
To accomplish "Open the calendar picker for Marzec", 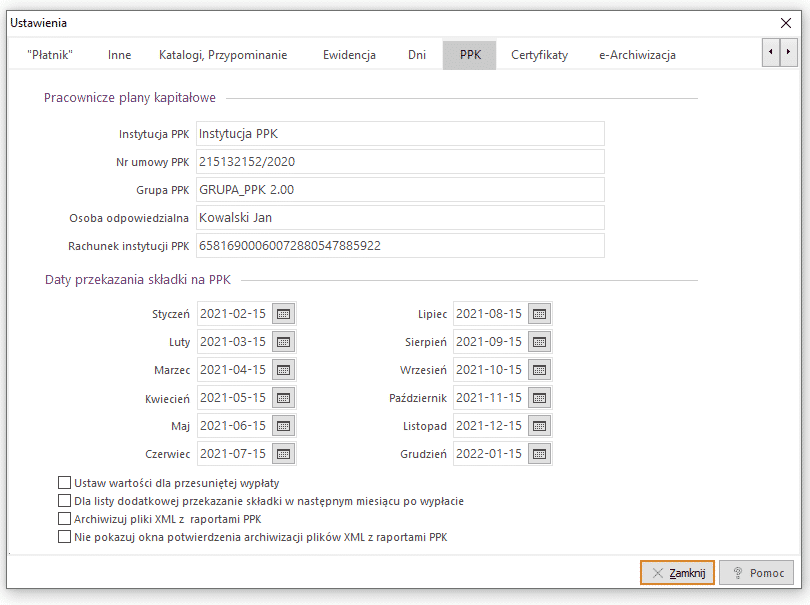I will pyautogui.click(x=283, y=370).
